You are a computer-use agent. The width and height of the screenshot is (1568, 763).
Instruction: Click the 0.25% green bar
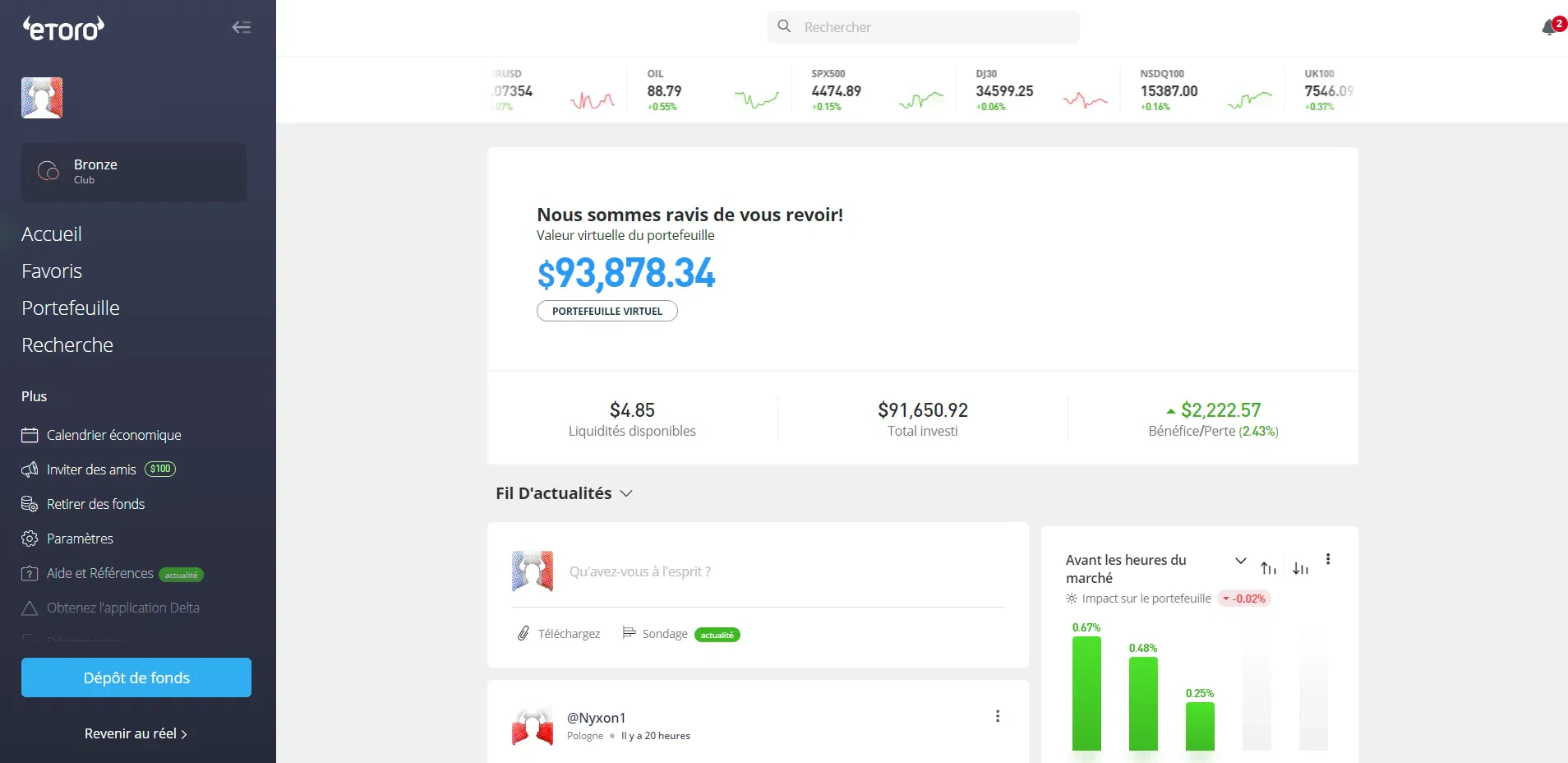click(x=1200, y=727)
